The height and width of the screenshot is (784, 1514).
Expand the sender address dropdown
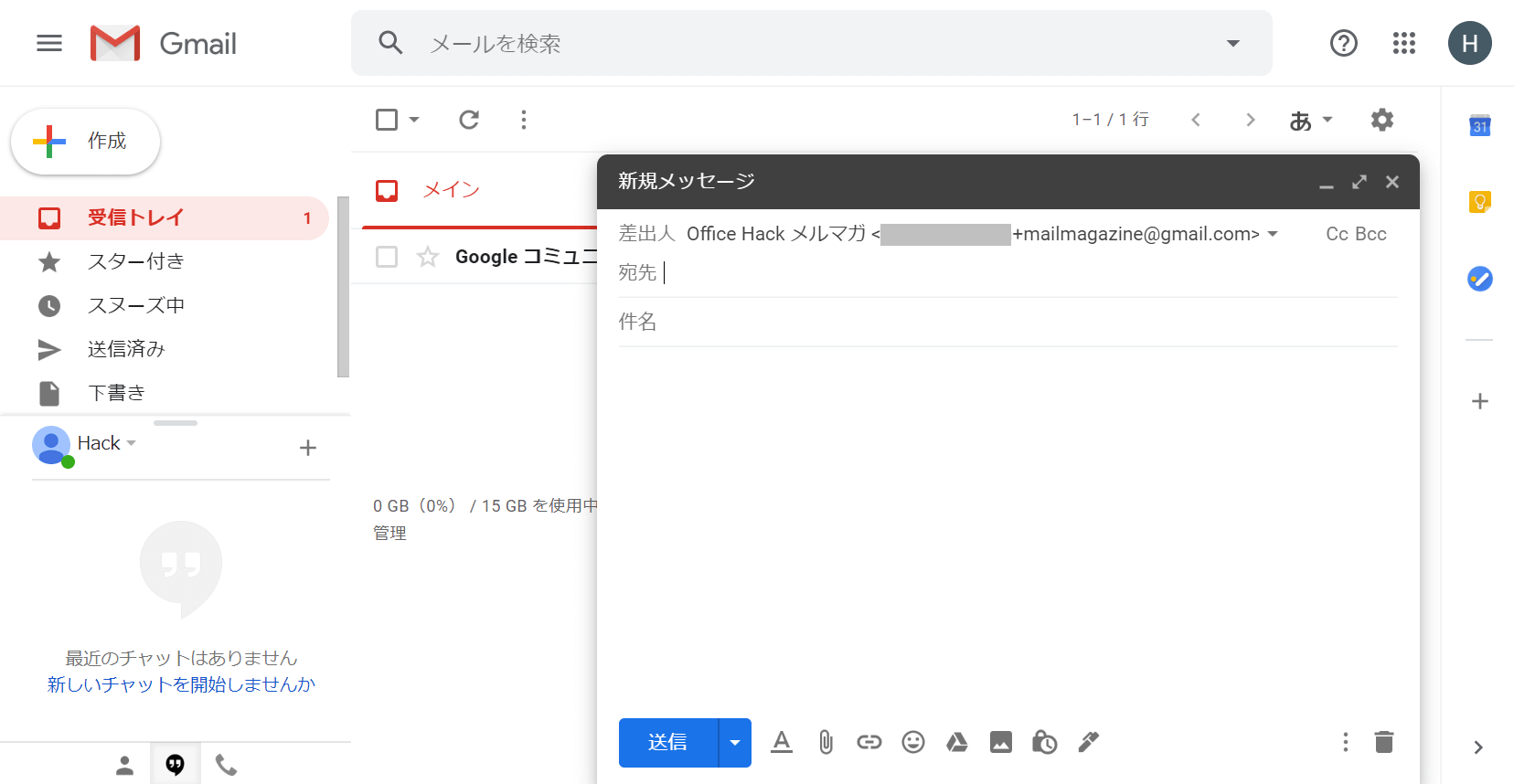(x=1273, y=234)
